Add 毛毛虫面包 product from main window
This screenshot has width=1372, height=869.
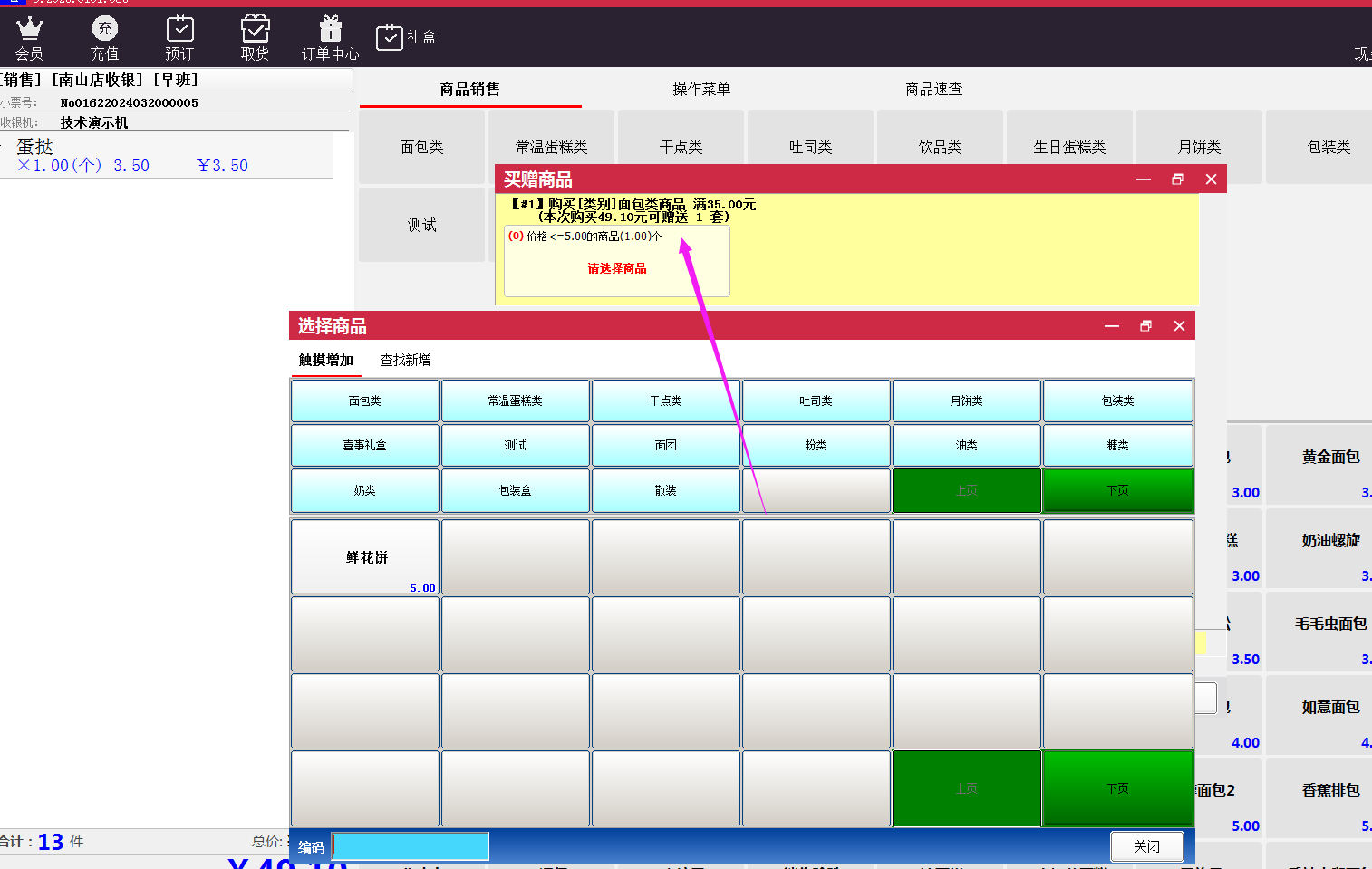click(x=1320, y=631)
